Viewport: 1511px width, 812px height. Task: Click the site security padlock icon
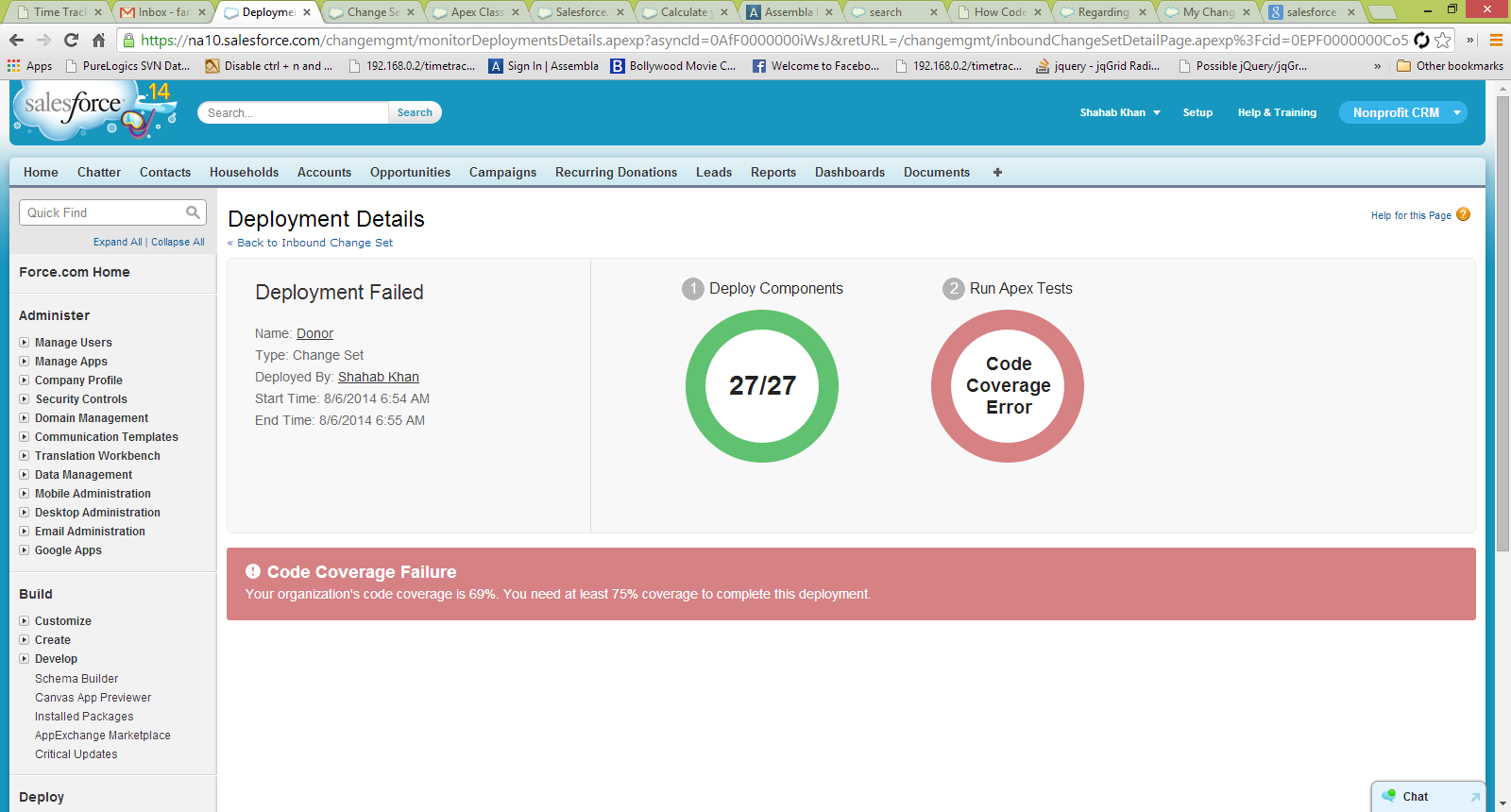pos(128,40)
